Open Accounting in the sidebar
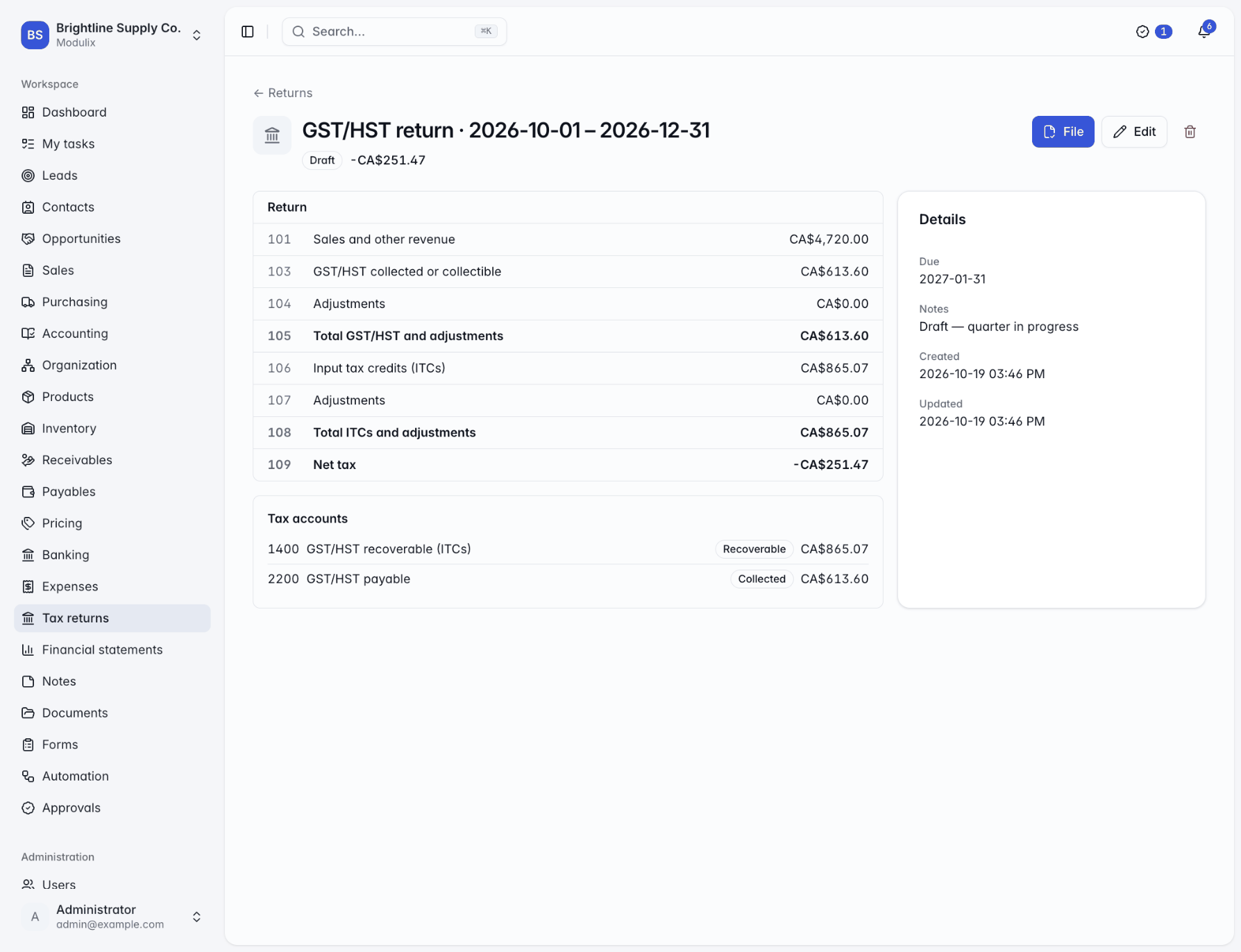The width and height of the screenshot is (1241, 952). [112, 334]
